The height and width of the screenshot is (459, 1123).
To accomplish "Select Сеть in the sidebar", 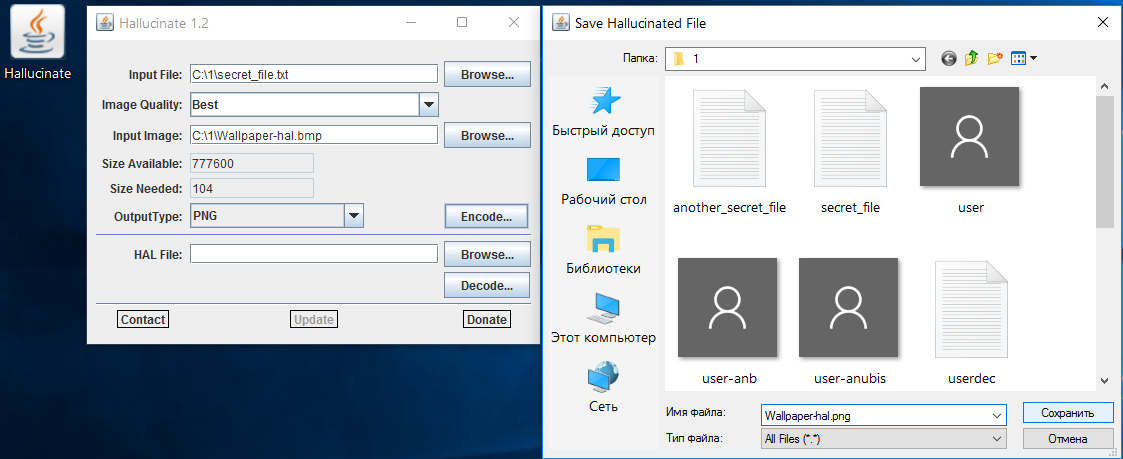I will [603, 388].
